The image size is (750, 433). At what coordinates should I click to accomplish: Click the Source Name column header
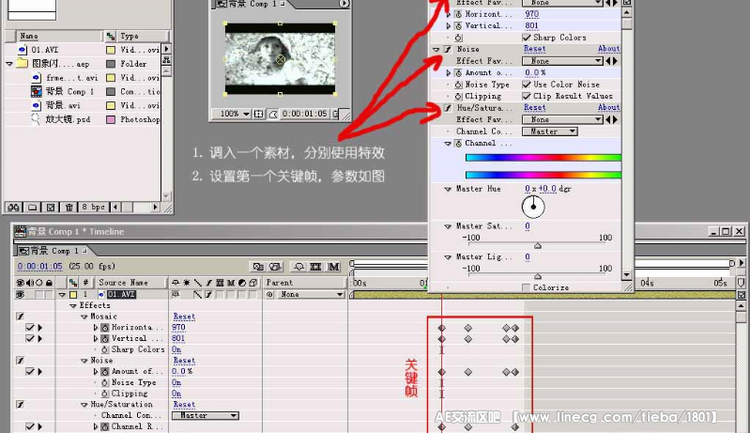pyautogui.click(x=131, y=283)
